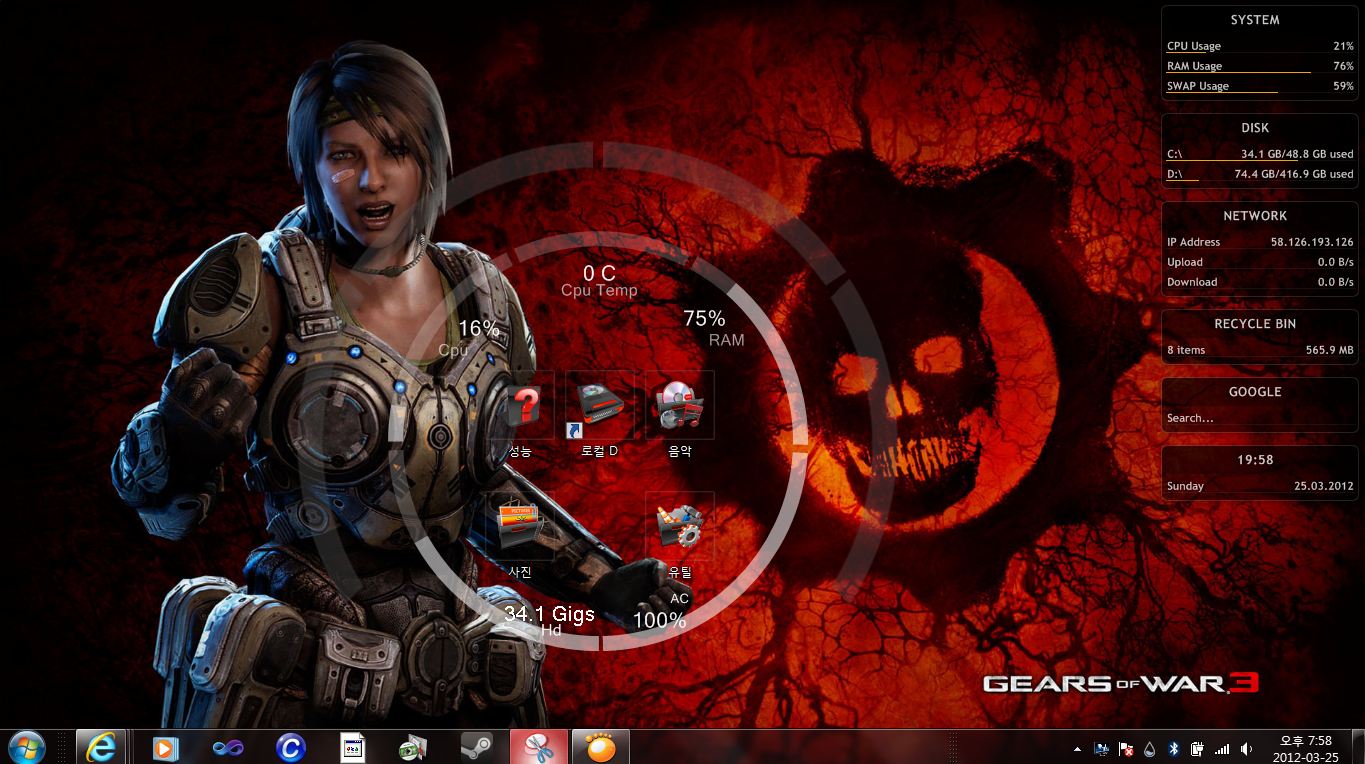Click the Sunday 25.03.2012 date row

tap(1260, 486)
